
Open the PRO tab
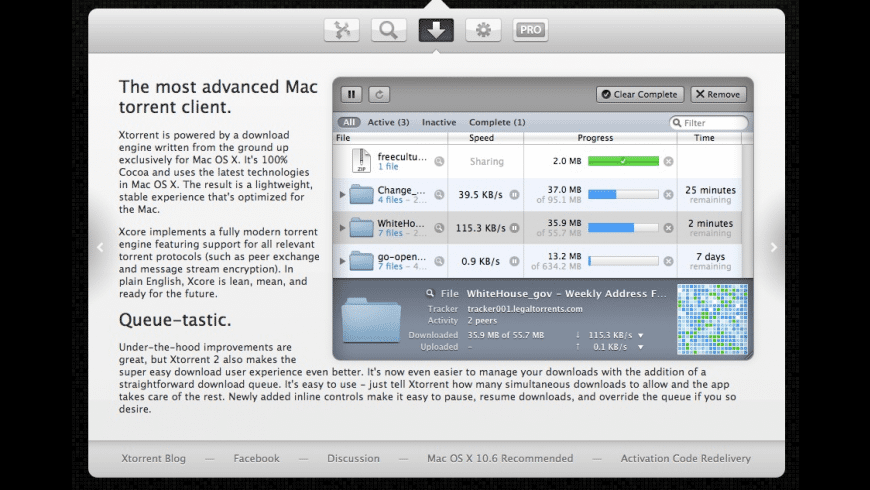530,30
